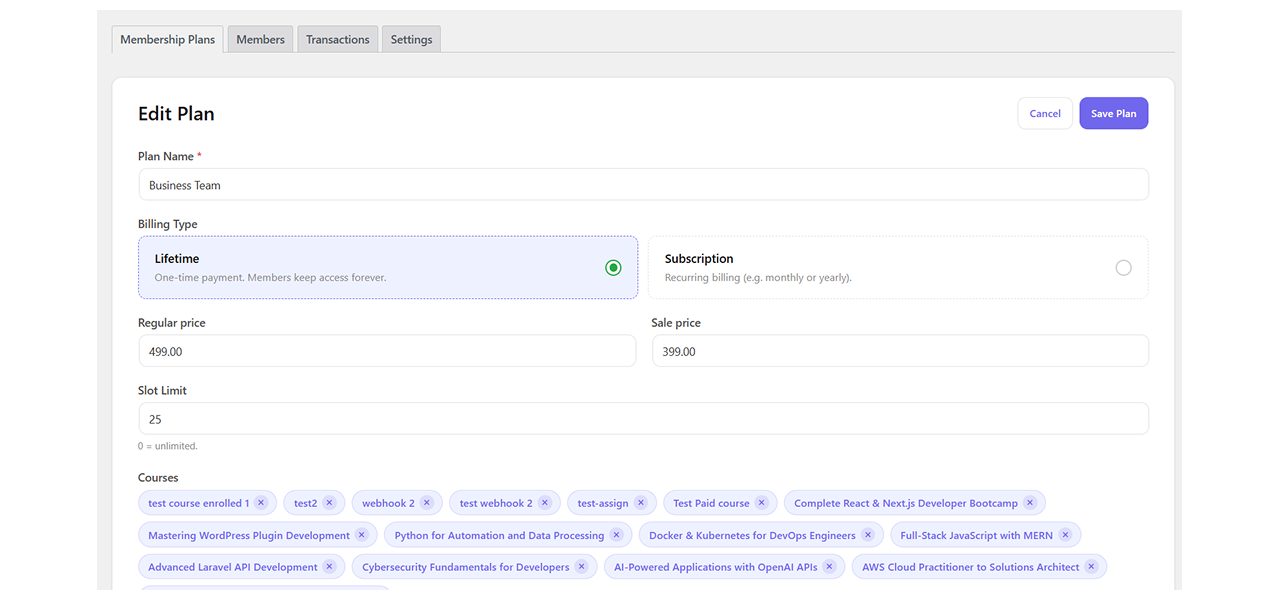1280x600 pixels.
Task: Click the Save Plan button
Action: 1114,113
